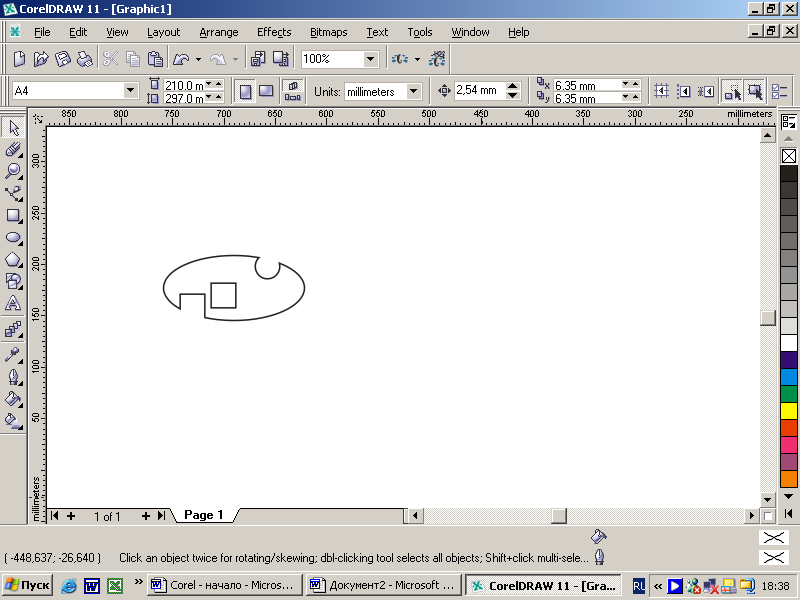This screenshot has height=600, width=800.
Task: Select the Freehand curve tool
Action: pos(13,193)
